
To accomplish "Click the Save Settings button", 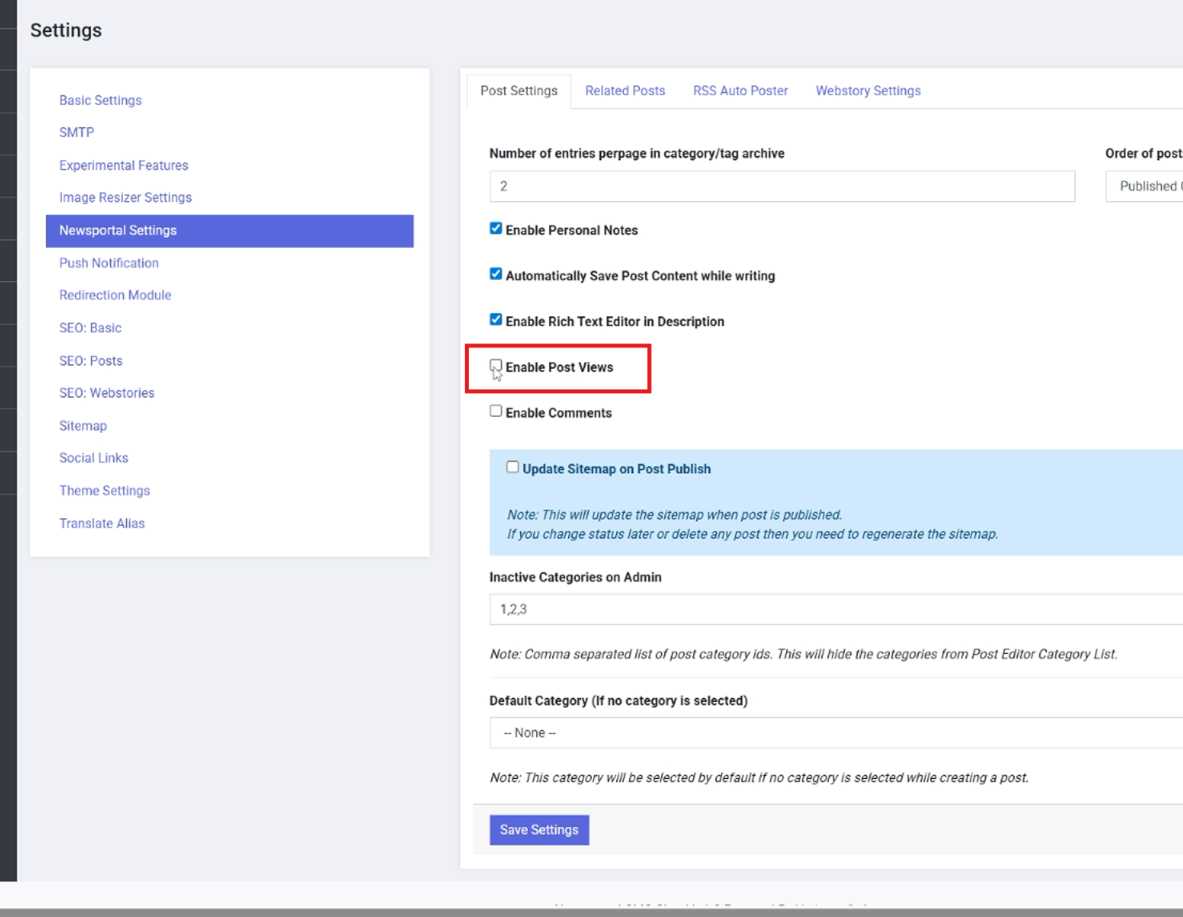I will pos(539,830).
